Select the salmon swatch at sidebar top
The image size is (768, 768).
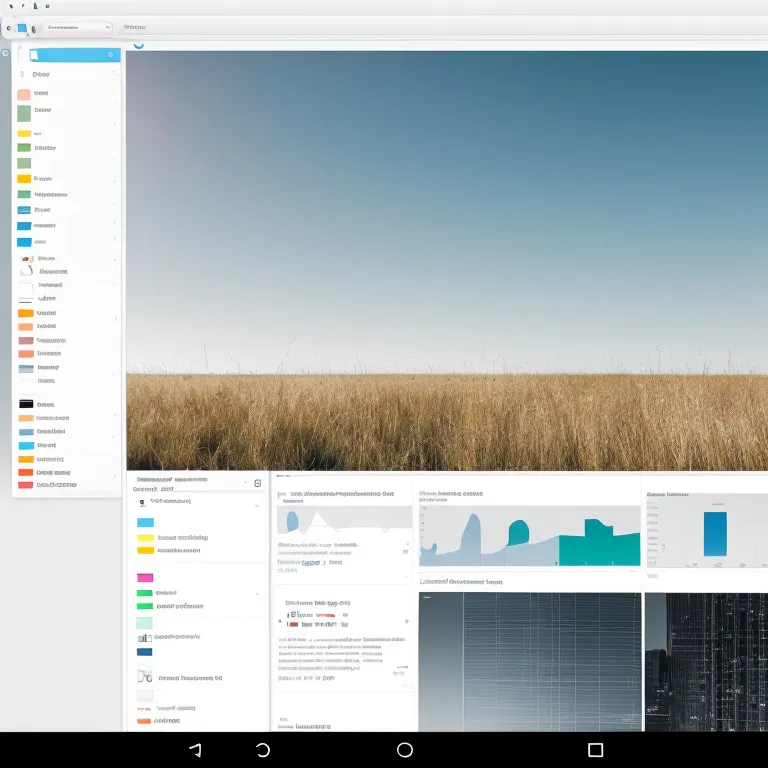24,94
